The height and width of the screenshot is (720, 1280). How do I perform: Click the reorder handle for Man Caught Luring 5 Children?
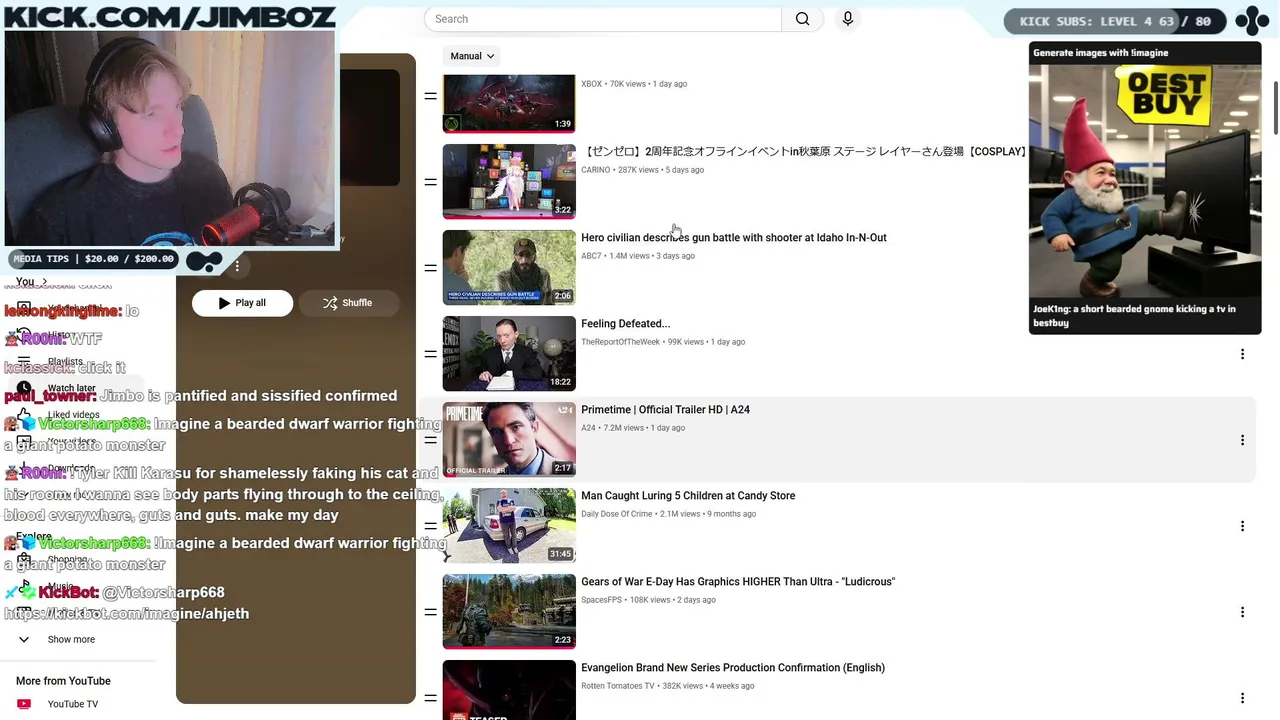(x=430, y=526)
